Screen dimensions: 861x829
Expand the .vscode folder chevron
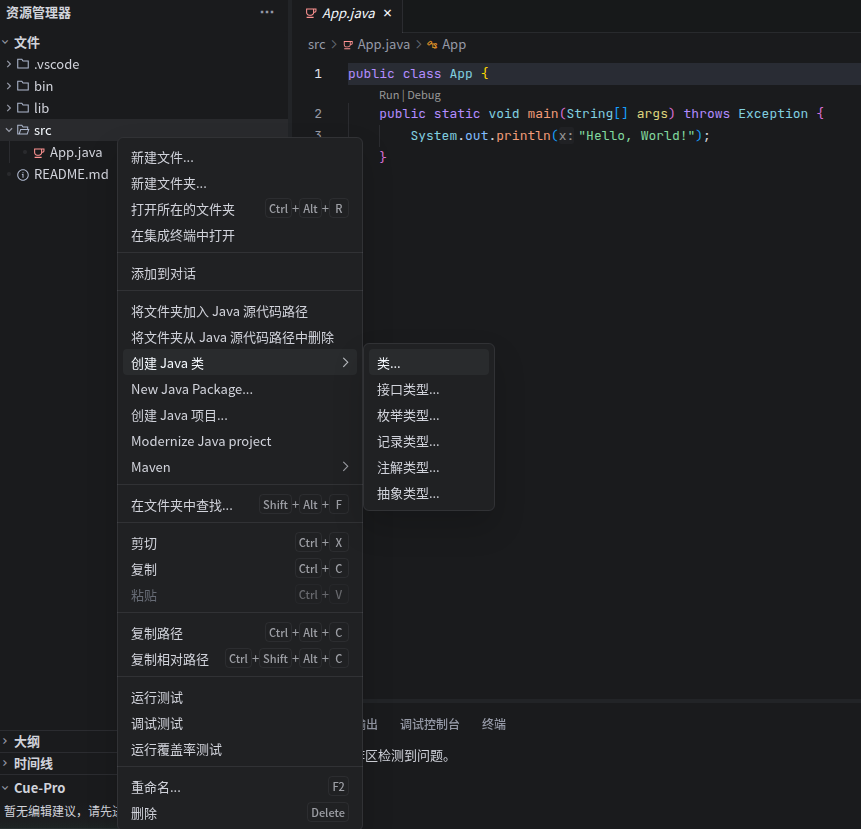click(8, 64)
